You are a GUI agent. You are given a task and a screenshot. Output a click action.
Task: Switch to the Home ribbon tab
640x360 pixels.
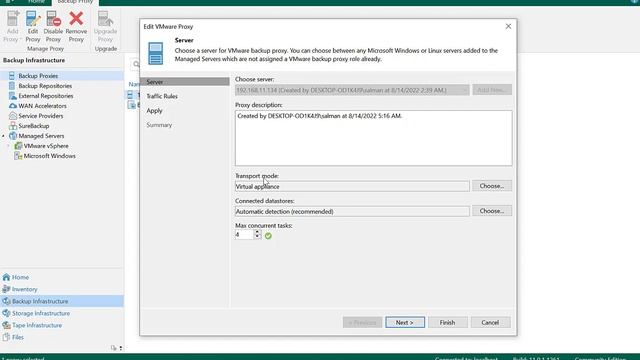(x=36, y=2)
